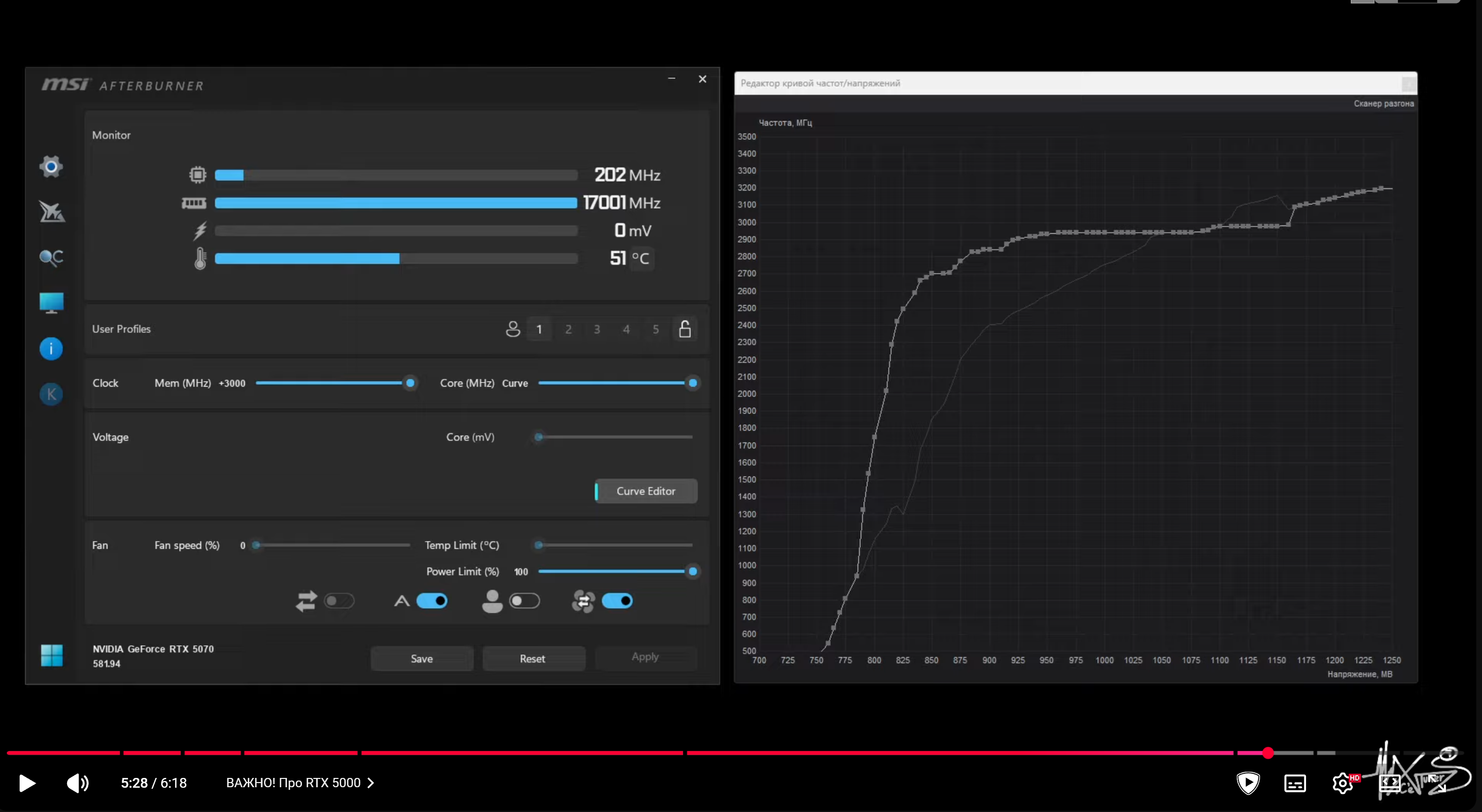Click the MSI Kombustor jet icon

point(51,212)
